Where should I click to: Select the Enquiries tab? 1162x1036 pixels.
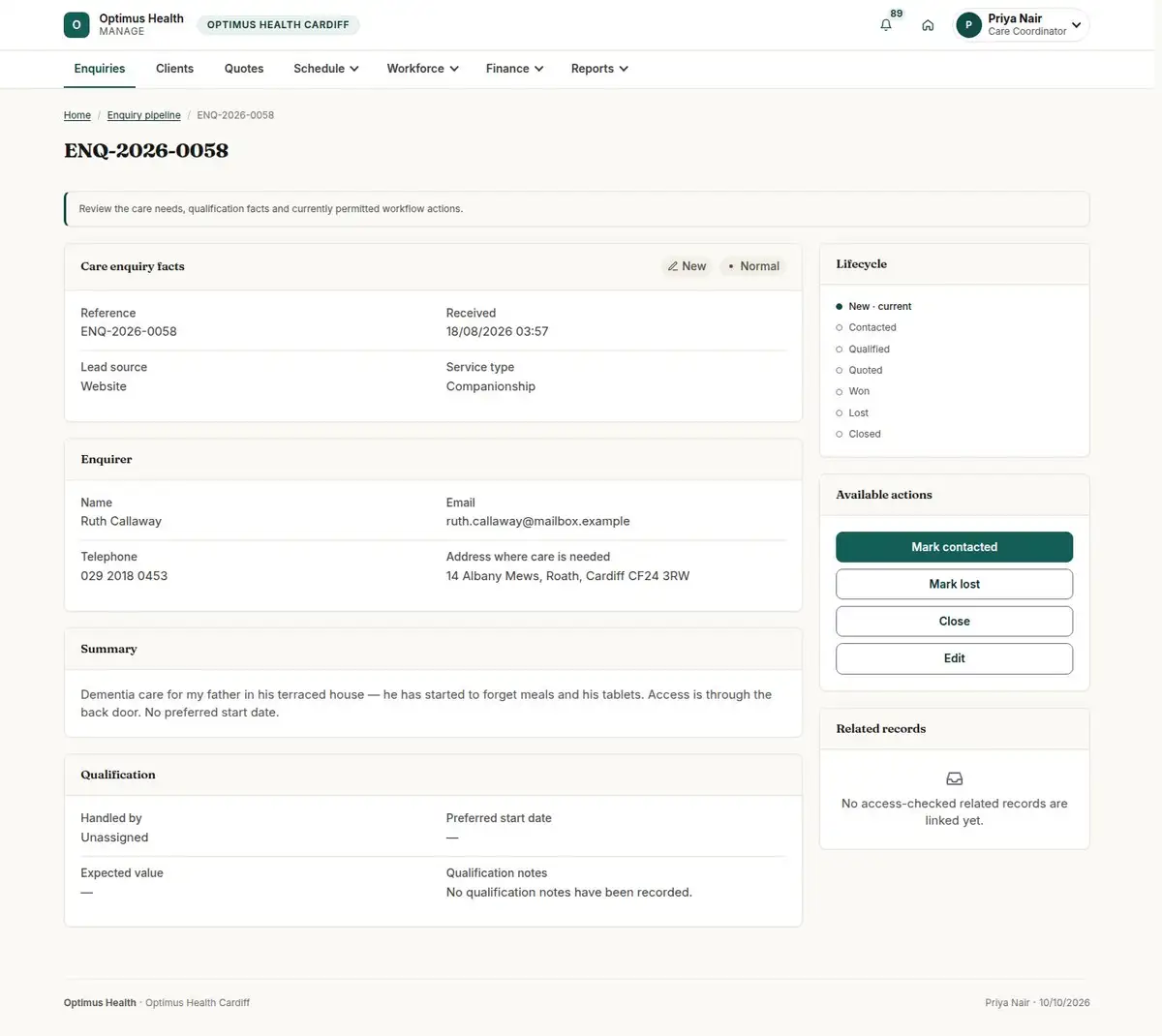(100, 69)
